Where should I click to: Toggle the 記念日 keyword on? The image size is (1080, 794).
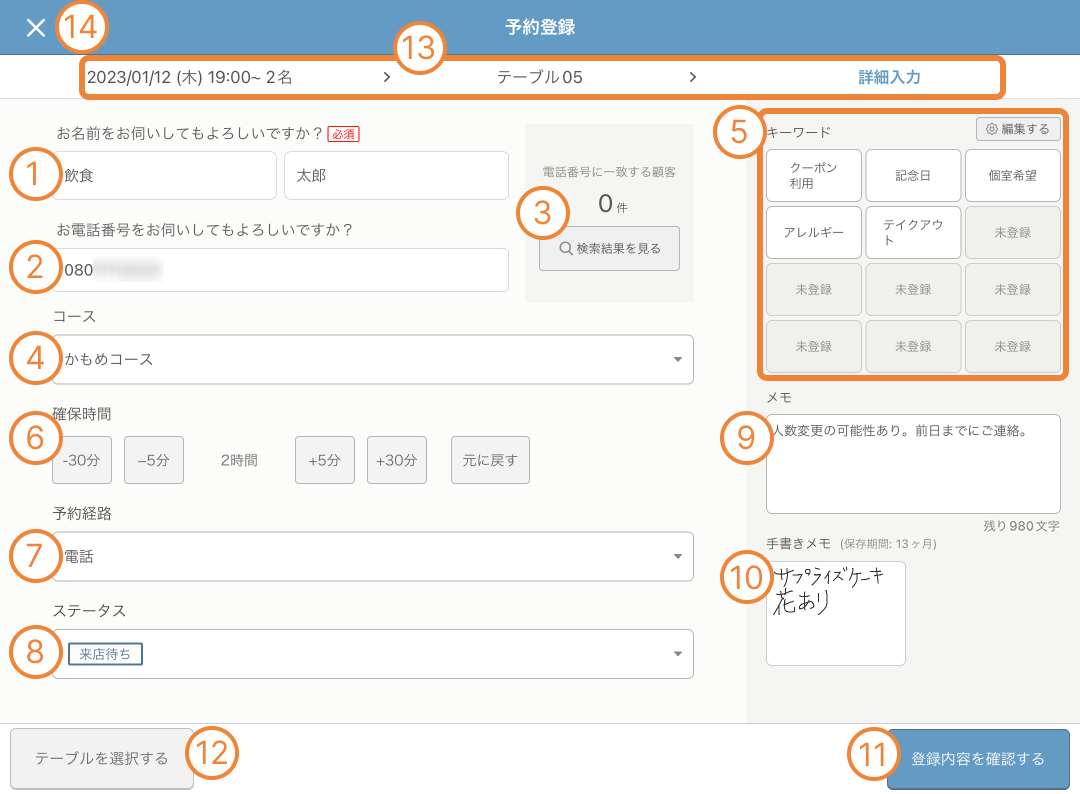pyautogui.click(x=913, y=175)
